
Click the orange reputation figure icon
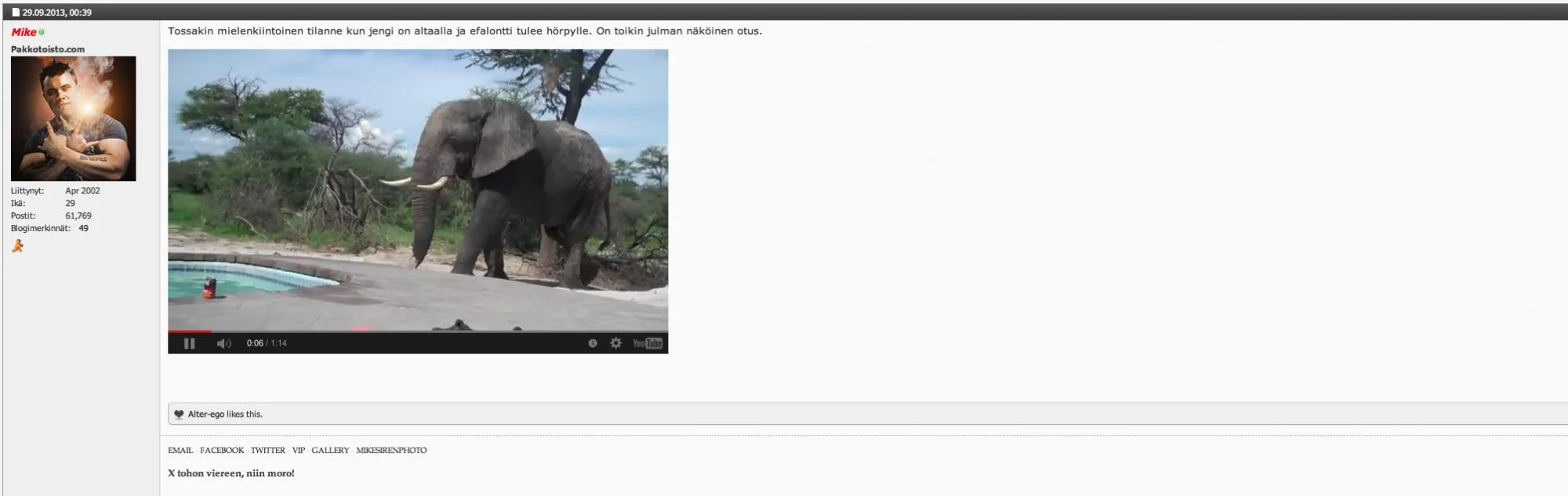tap(17, 246)
